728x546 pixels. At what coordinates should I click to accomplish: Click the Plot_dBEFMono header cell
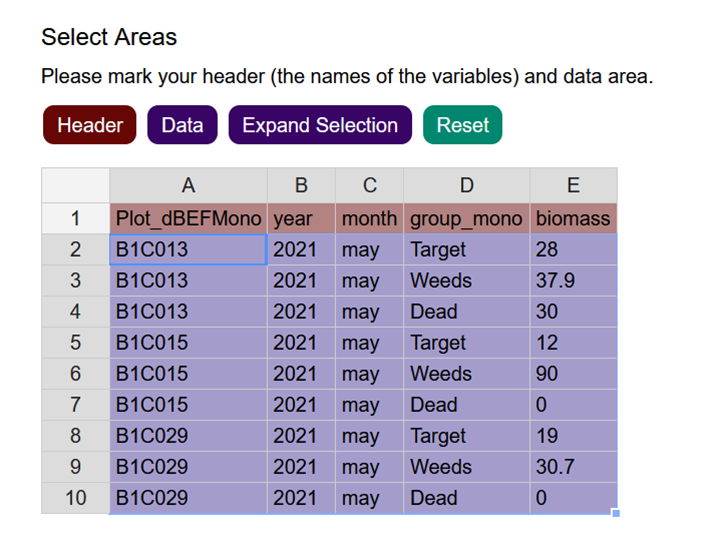[x=188, y=218]
